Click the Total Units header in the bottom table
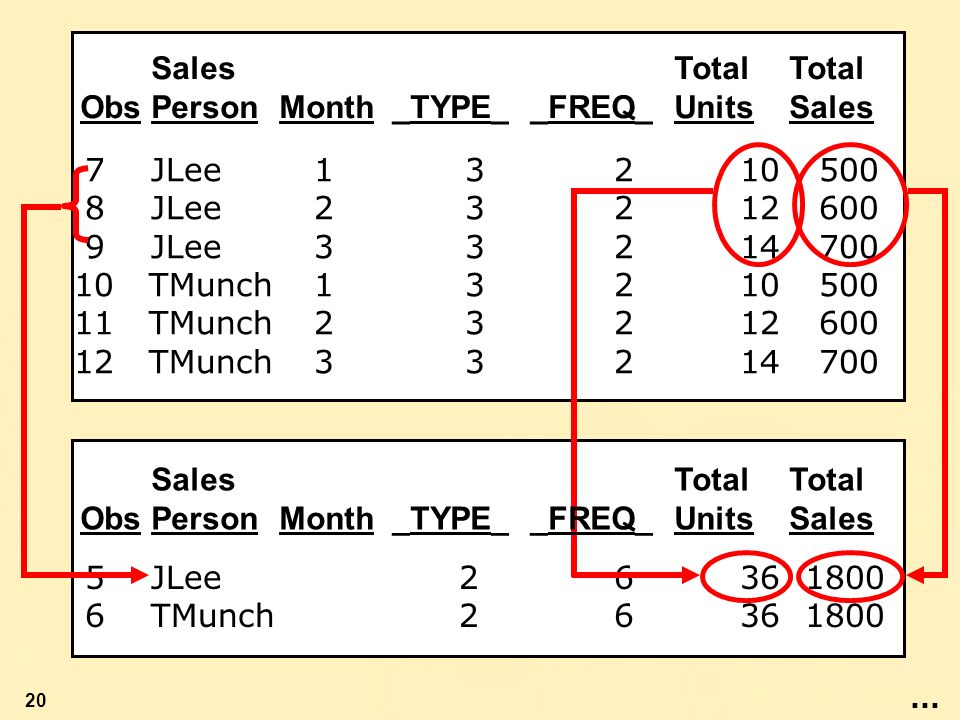Screen dimensions: 960x720 click(x=713, y=500)
